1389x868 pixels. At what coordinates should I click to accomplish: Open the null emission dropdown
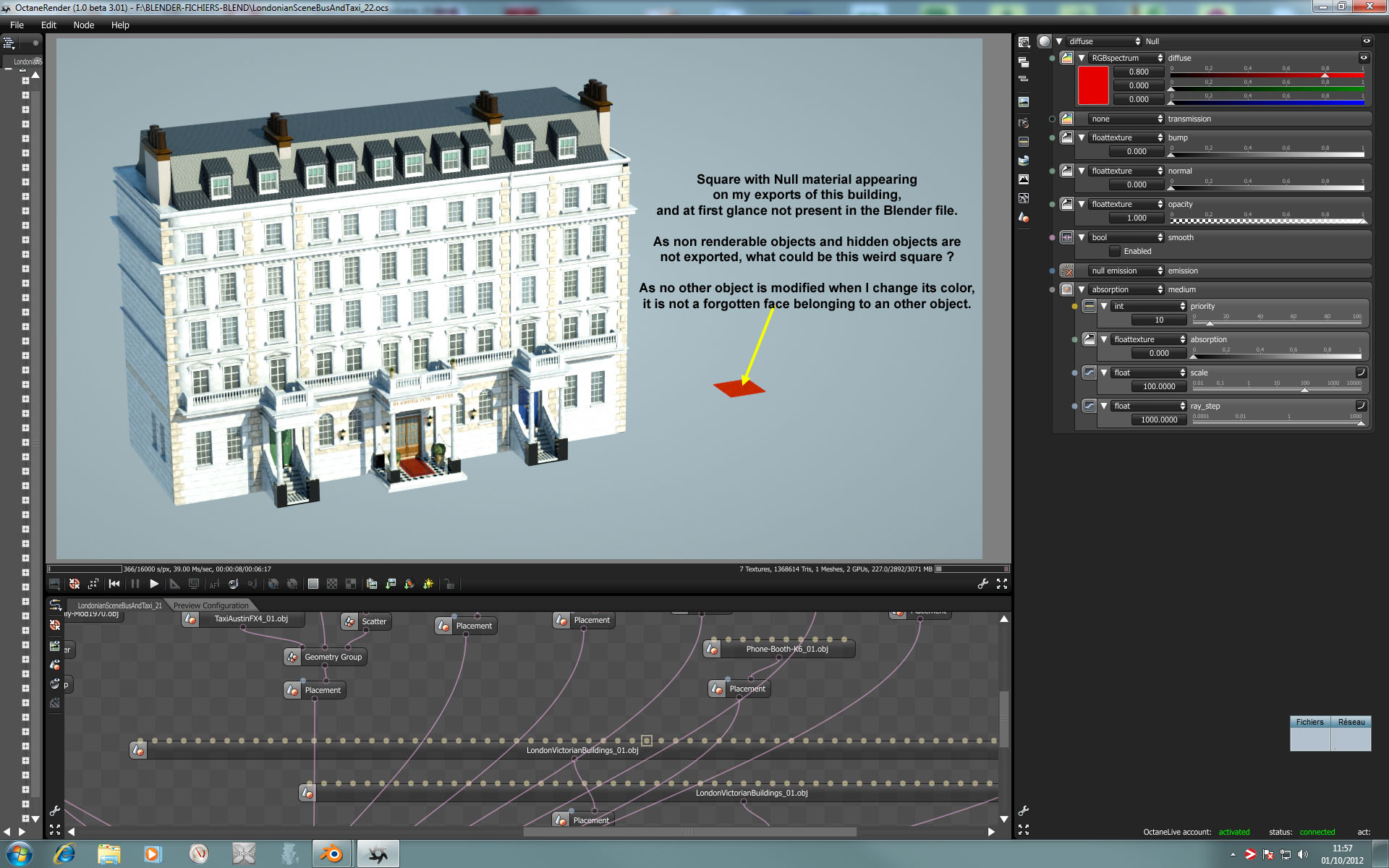pyautogui.click(x=1126, y=271)
